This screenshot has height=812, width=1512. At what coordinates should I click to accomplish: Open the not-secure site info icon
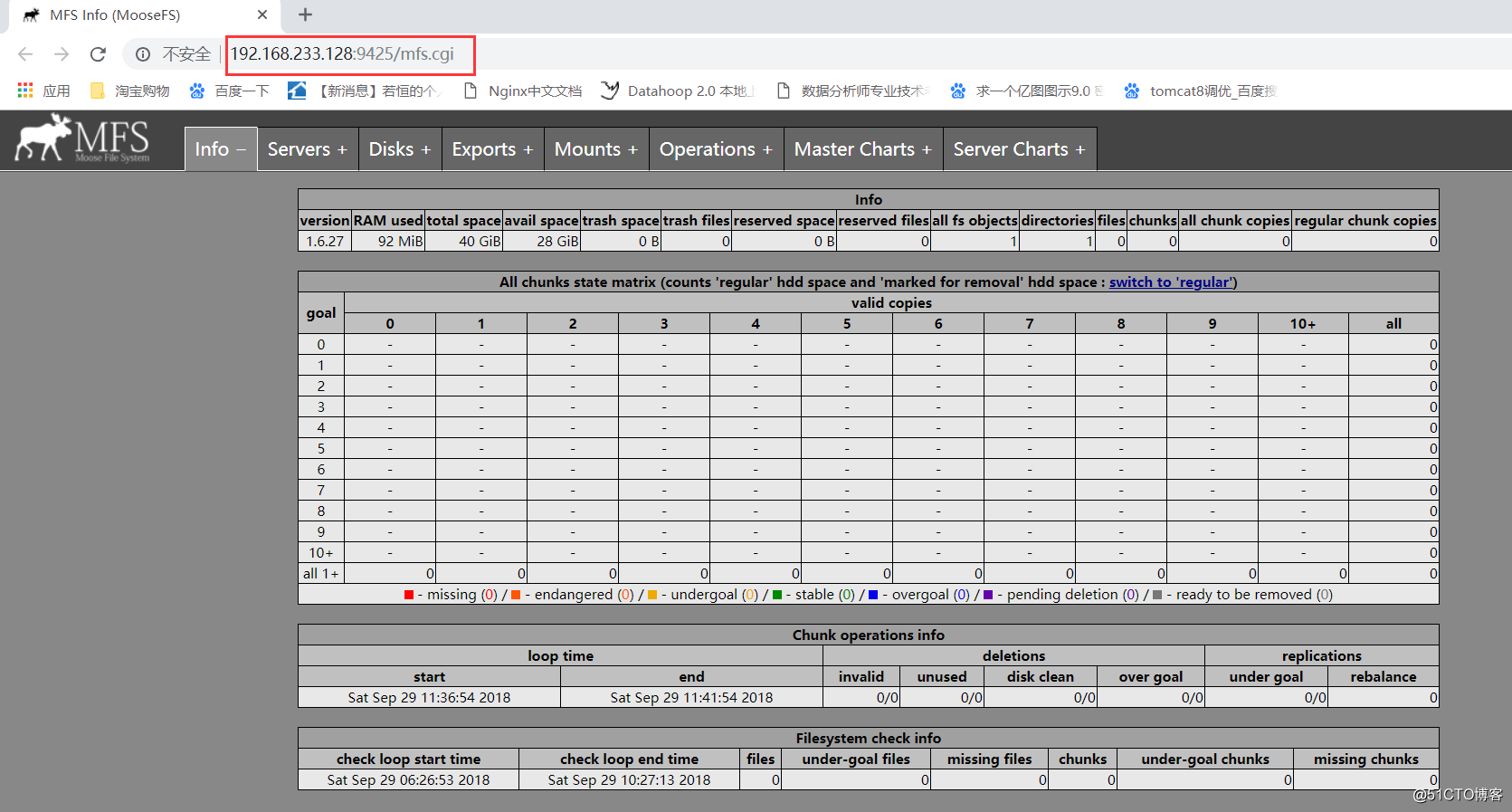pyautogui.click(x=143, y=54)
